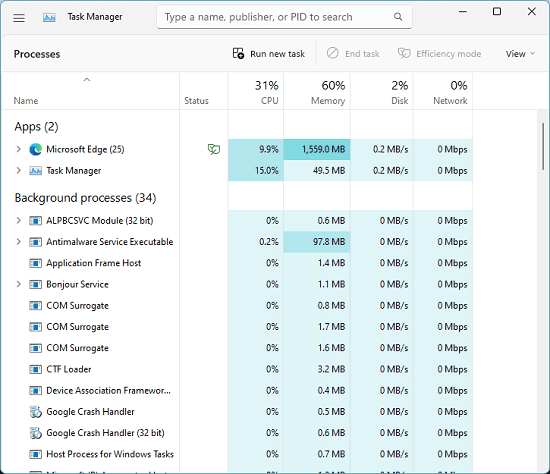Expand the Bonjour Service process
The height and width of the screenshot is (474, 550).
point(19,284)
